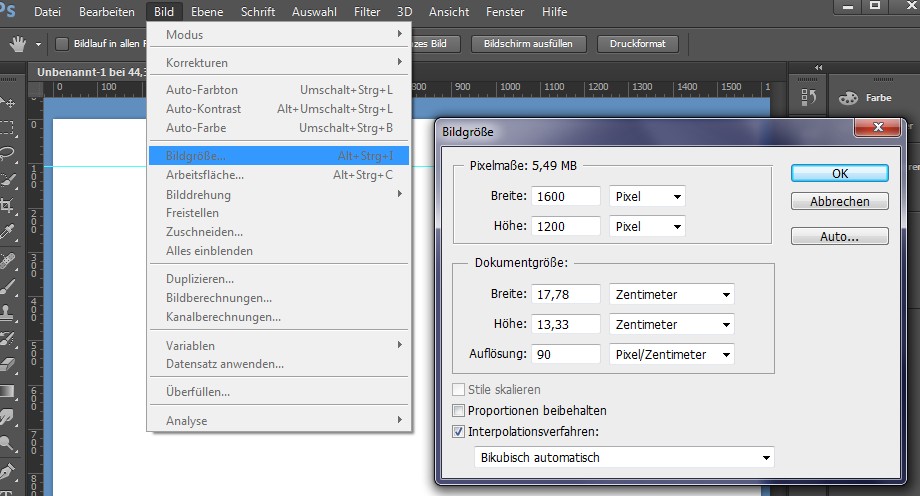Select the Gradient tool
Image resolution: width=920 pixels, height=496 pixels.
point(7,391)
